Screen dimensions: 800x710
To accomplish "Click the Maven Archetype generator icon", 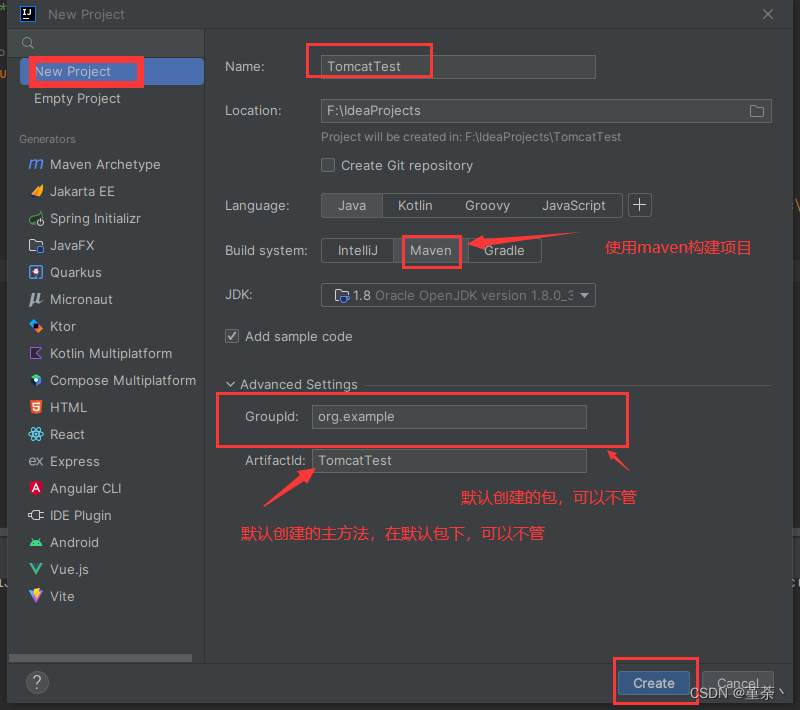I will point(36,164).
